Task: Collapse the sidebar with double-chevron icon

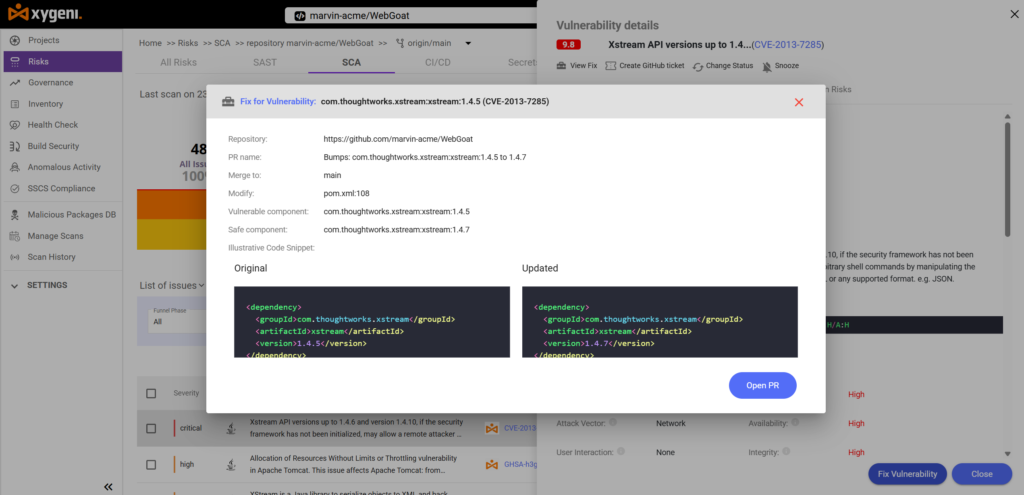Action: point(108,487)
